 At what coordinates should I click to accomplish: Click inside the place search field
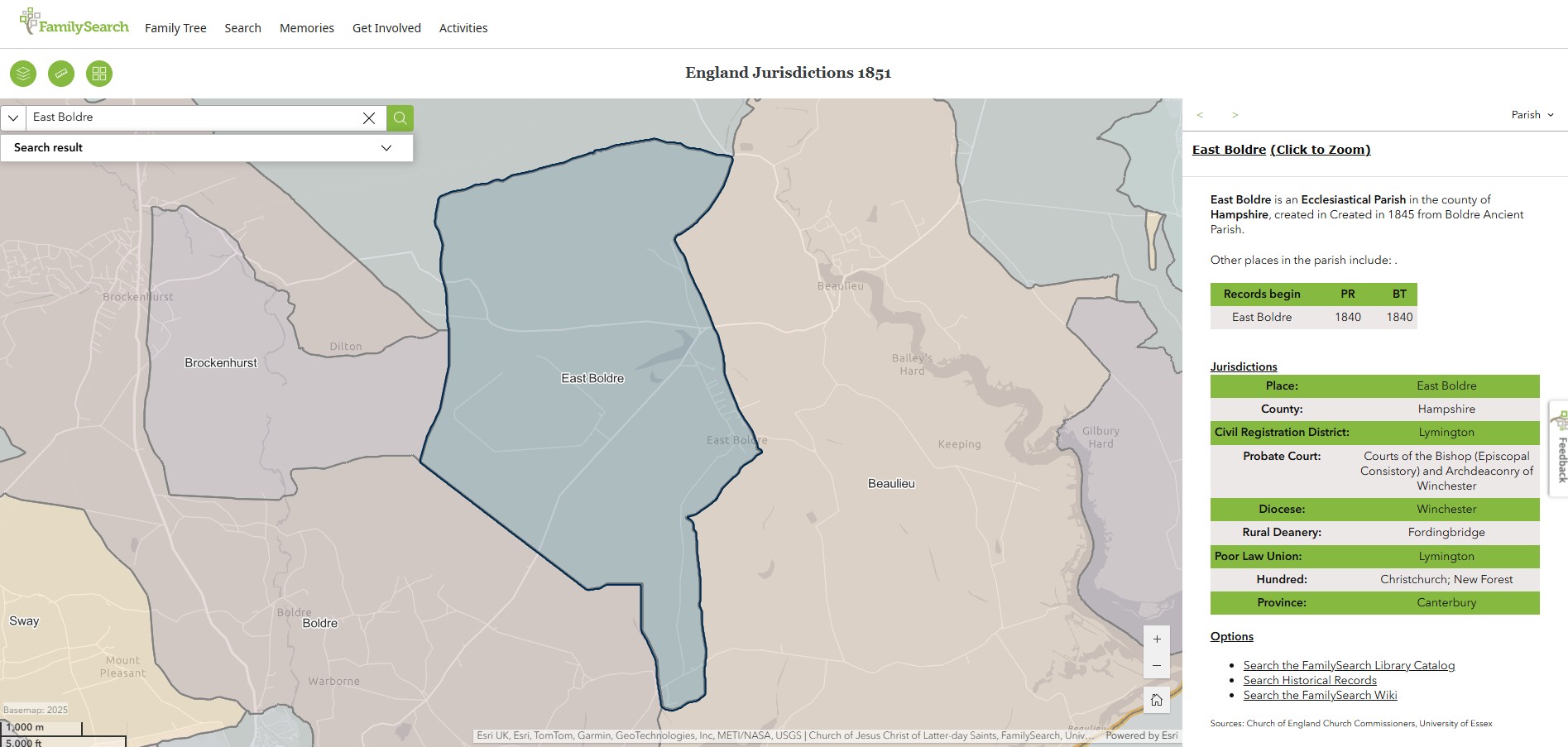190,117
